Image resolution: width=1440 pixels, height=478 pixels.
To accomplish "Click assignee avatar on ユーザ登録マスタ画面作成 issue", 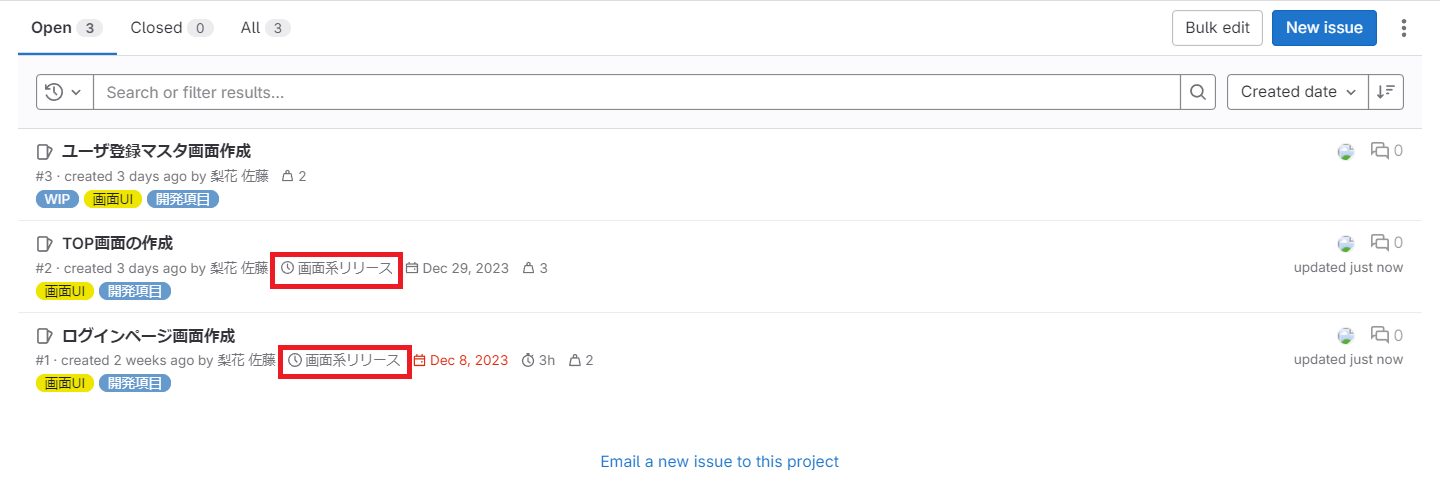I will point(1346,152).
